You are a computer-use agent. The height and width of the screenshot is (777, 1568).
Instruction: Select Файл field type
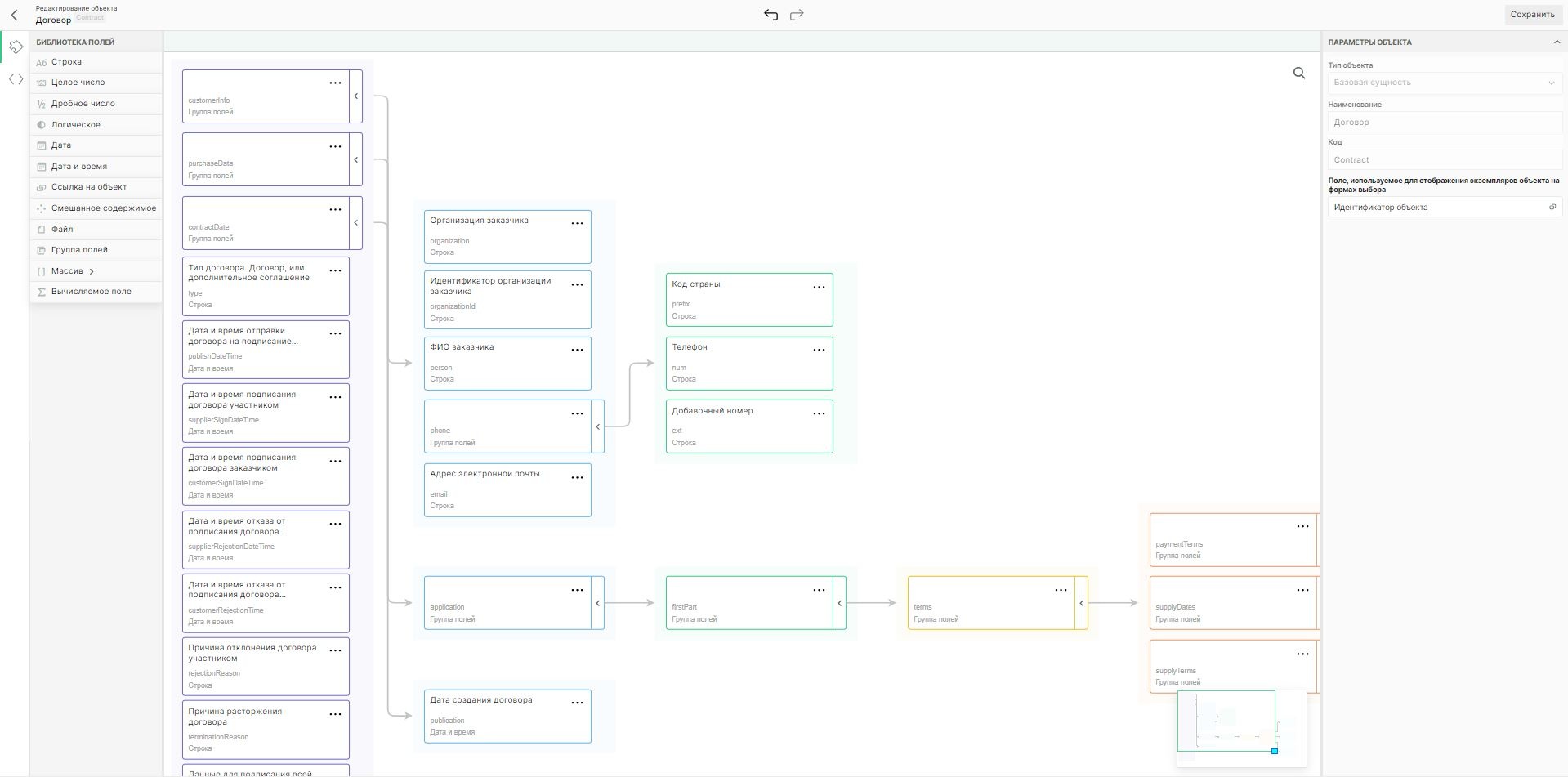(96, 230)
